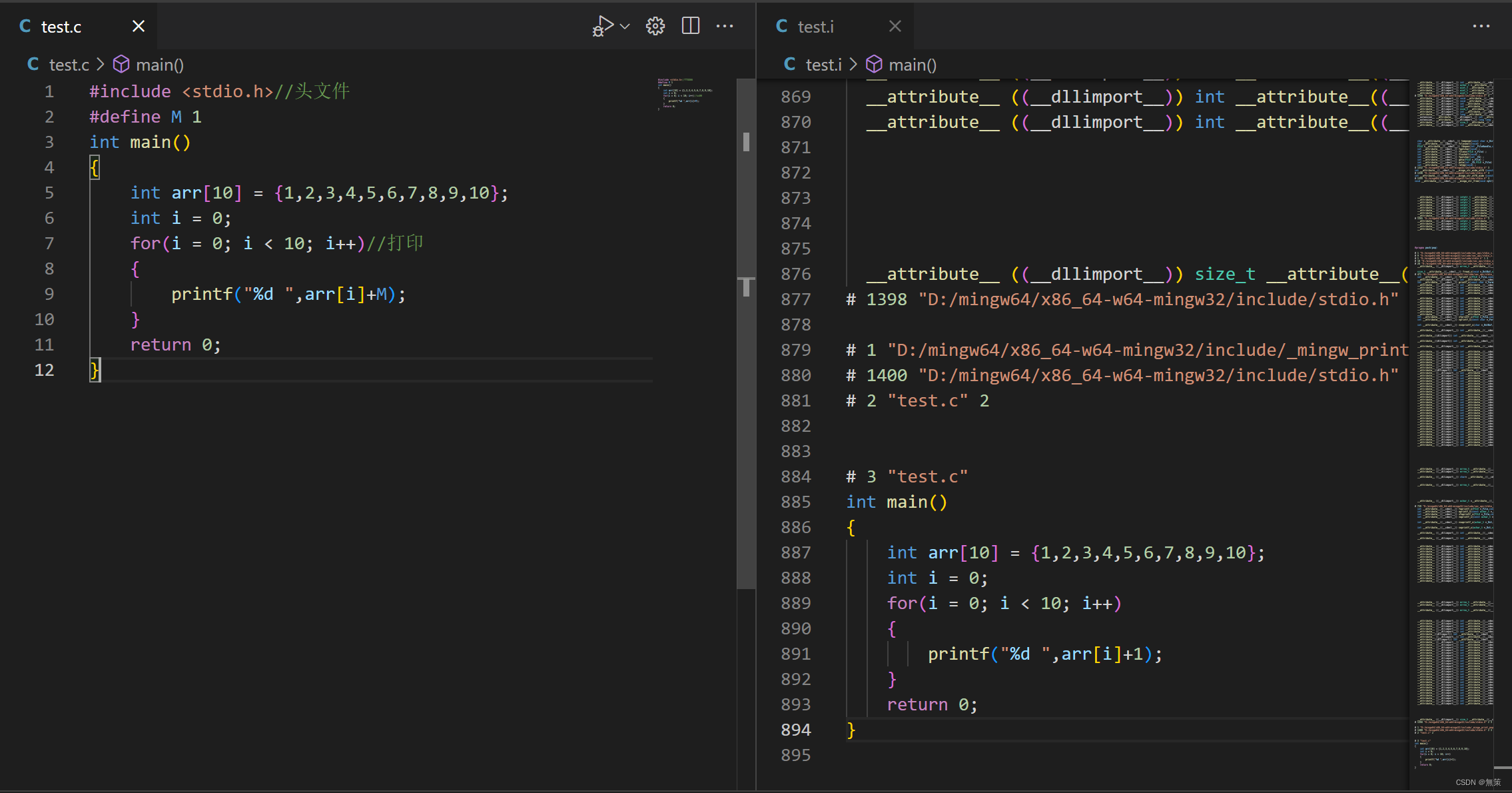Click main() symbol breadcrumb in right editor

point(912,65)
